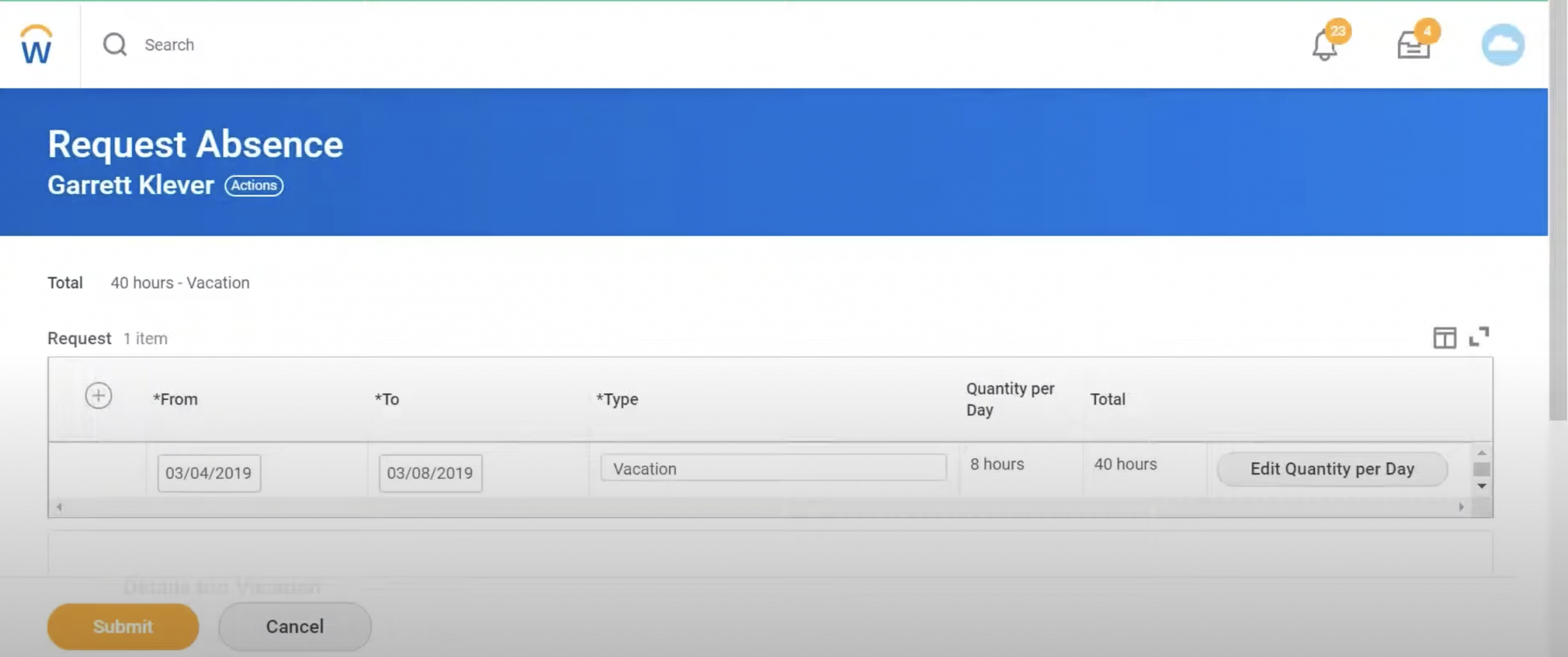
Task: Click table horizontal scrollbar left arrow
Action: pyautogui.click(x=59, y=507)
